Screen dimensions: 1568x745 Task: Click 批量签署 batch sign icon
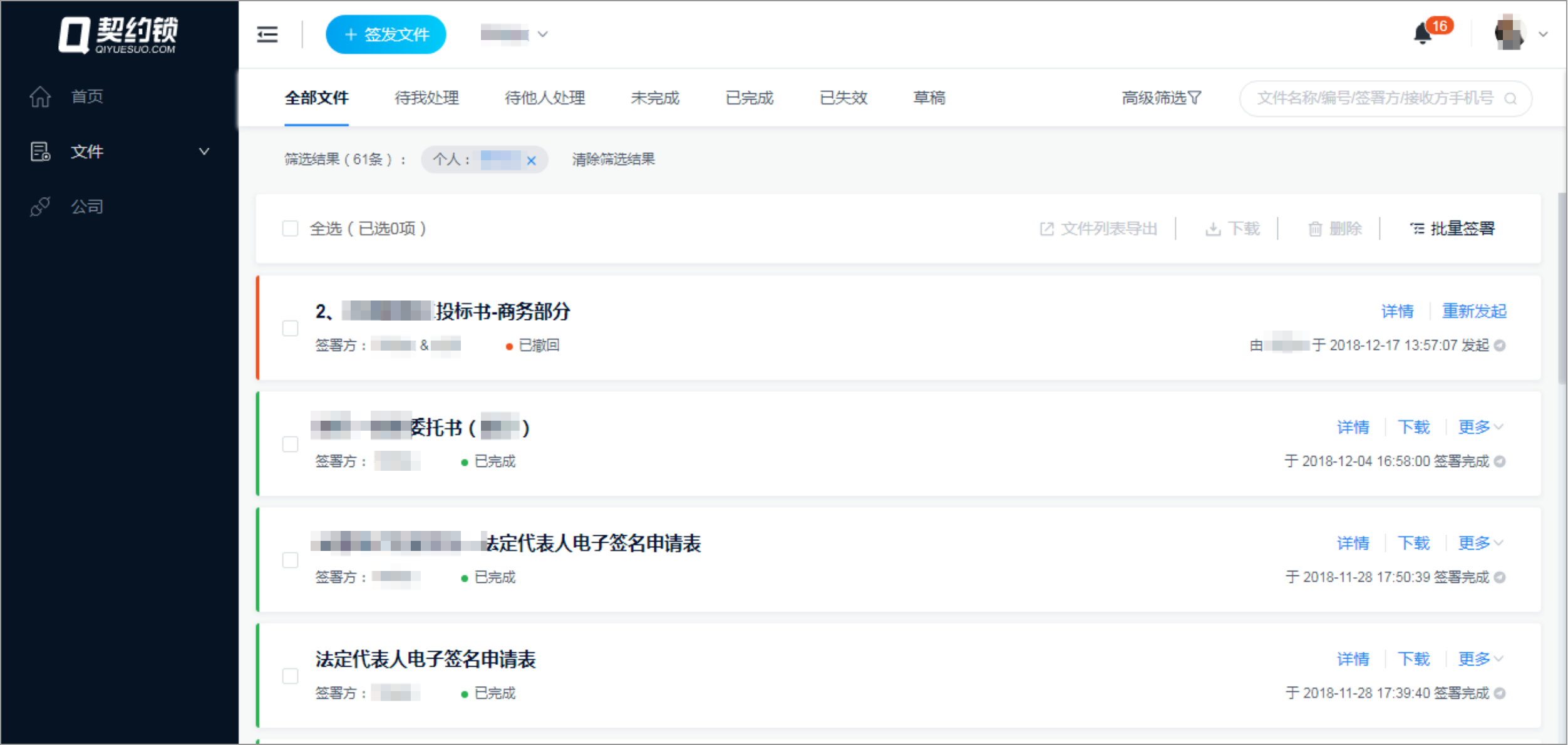click(x=1417, y=229)
